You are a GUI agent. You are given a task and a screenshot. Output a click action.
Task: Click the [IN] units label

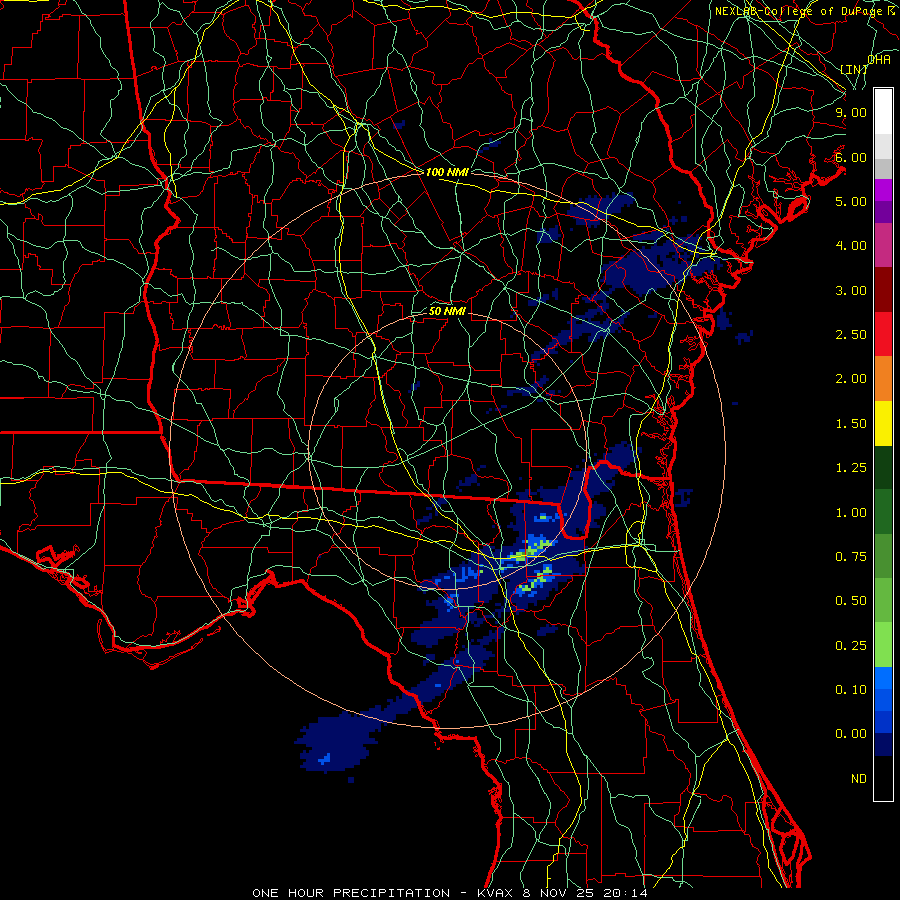point(854,69)
